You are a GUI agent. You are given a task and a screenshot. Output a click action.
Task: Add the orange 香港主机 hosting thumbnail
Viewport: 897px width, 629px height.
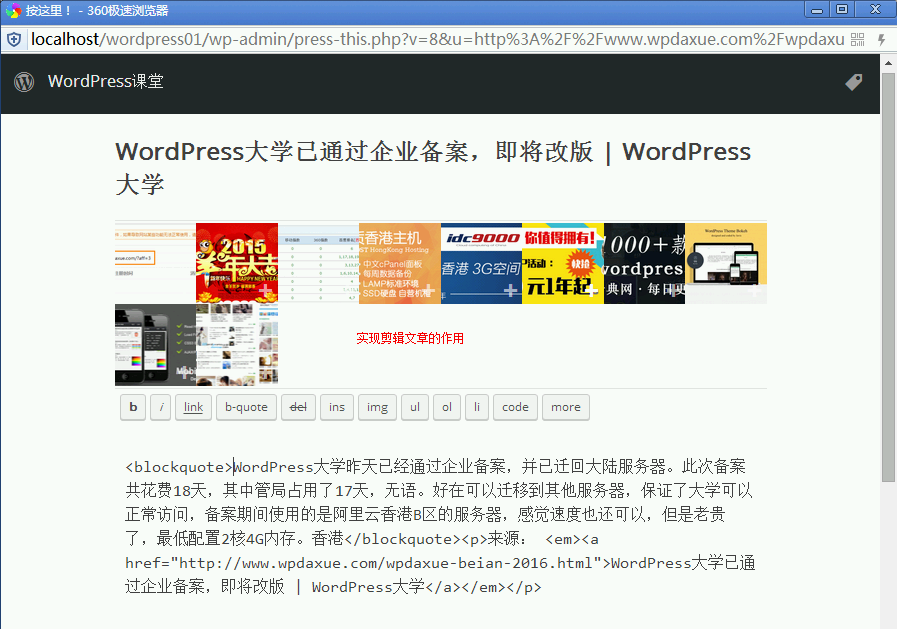[400, 263]
